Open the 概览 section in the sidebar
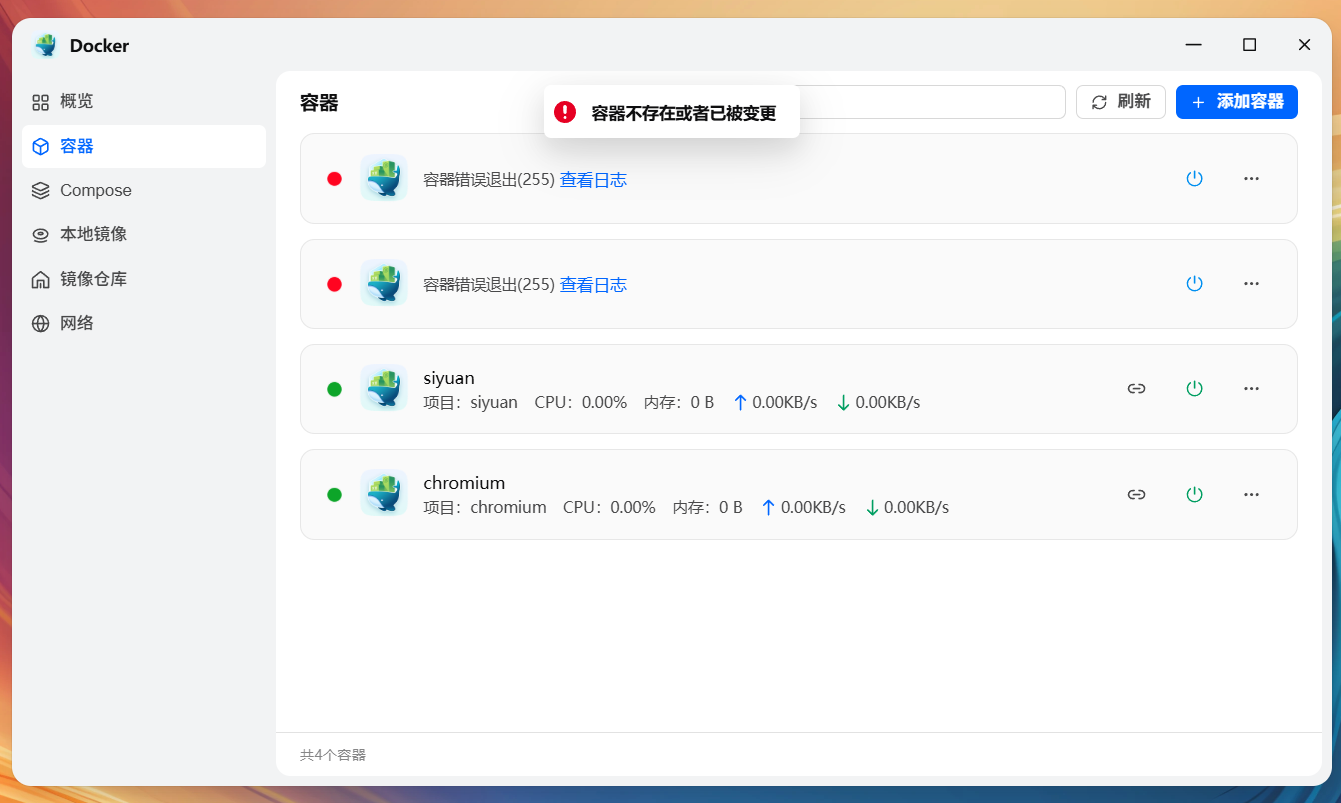 pyautogui.click(x=144, y=102)
